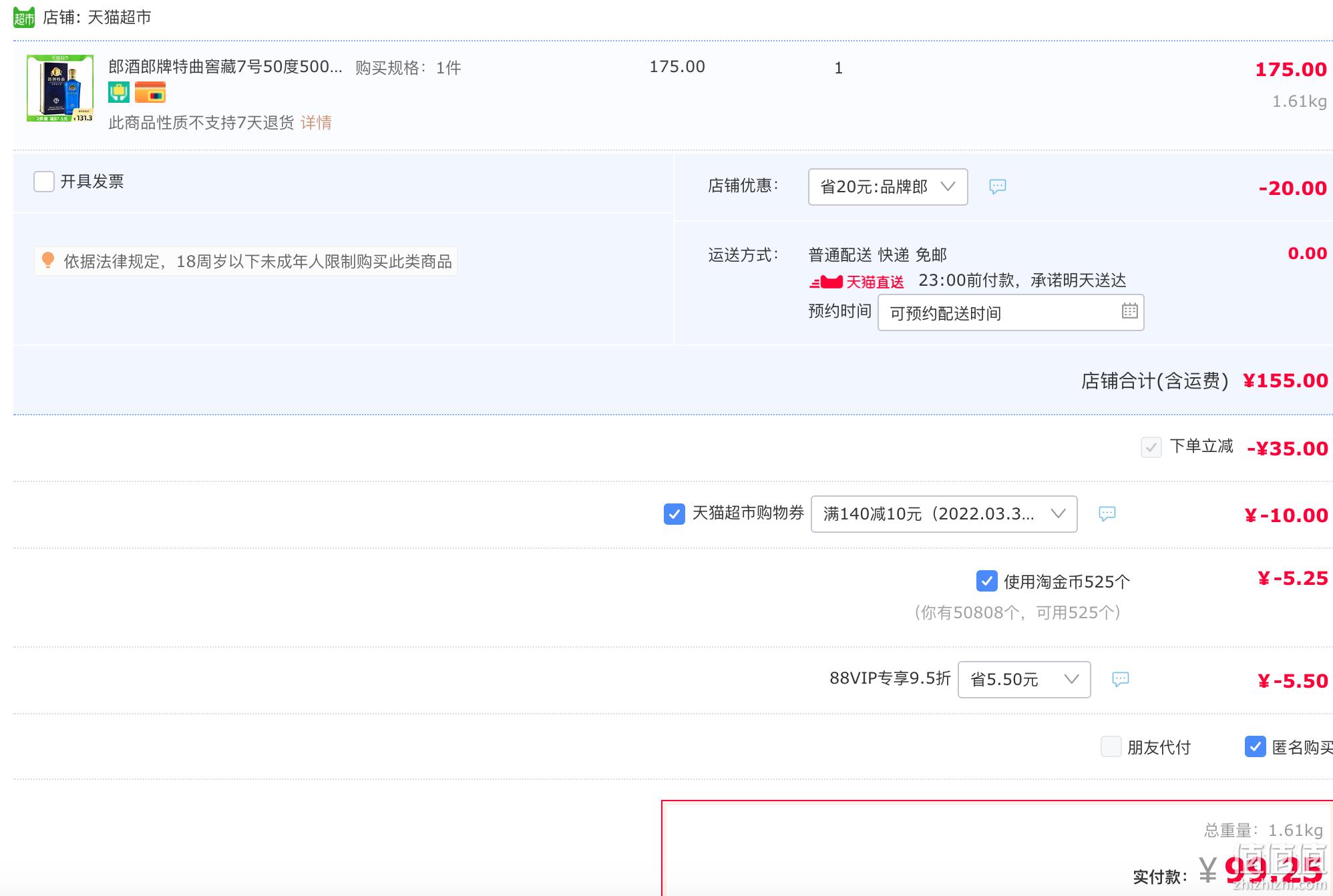The image size is (1333, 896).
Task: Open the 郎酒郎牌特曲窖藏7号 product title
Action: (225, 67)
